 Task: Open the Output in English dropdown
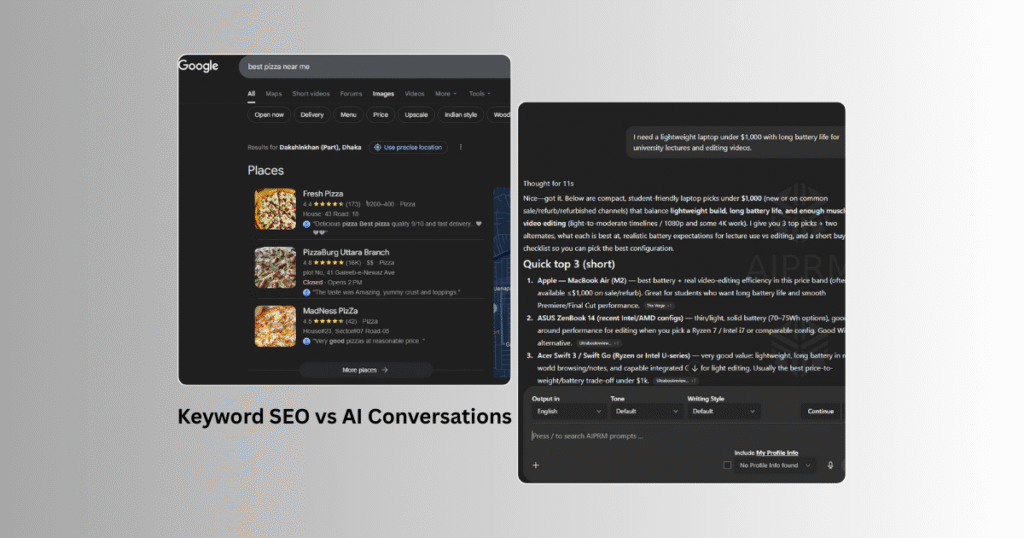pos(565,411)
